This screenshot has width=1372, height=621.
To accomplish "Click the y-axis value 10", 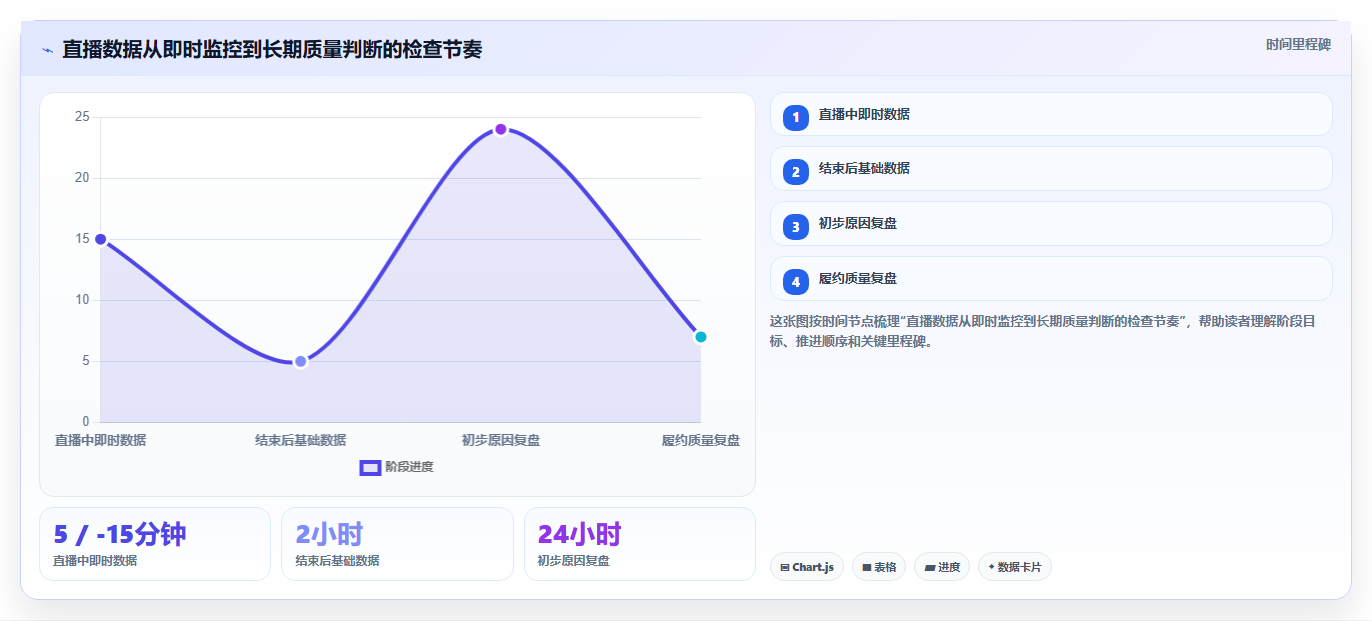I will pyautogui.click(x=82, y=300).
